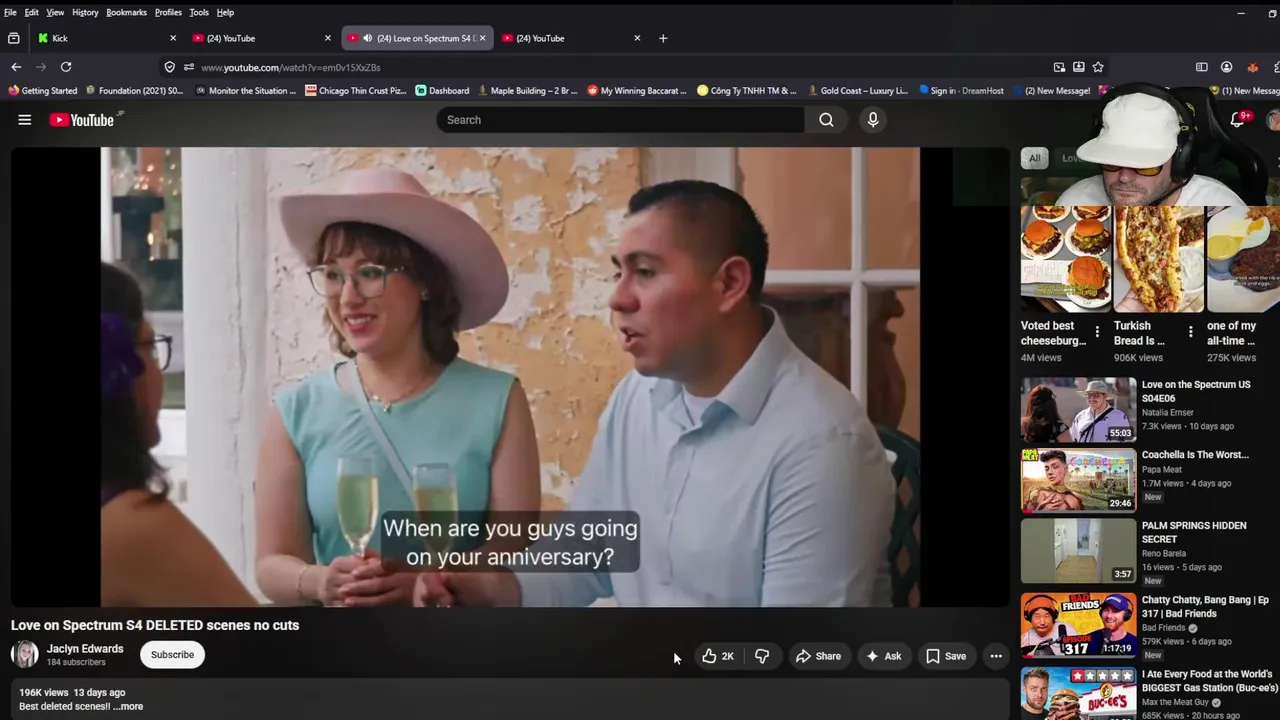The width and height of the screenshot is (1280, 720).
Task: Mute the playing Love on Spectrum tab
Action: (368, 38)
